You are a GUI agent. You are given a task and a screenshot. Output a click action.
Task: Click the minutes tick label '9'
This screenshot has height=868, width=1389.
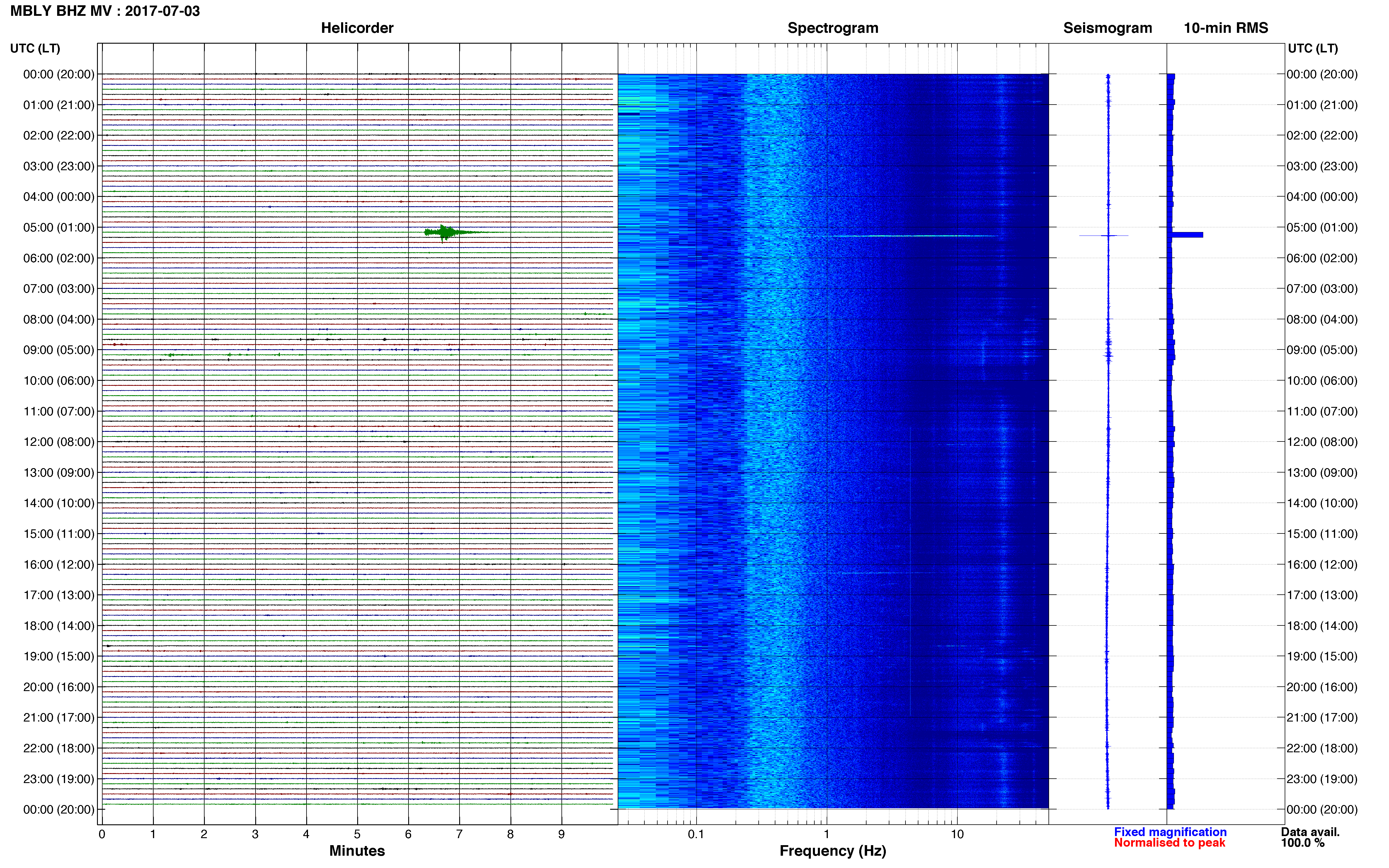pos(561,834)
